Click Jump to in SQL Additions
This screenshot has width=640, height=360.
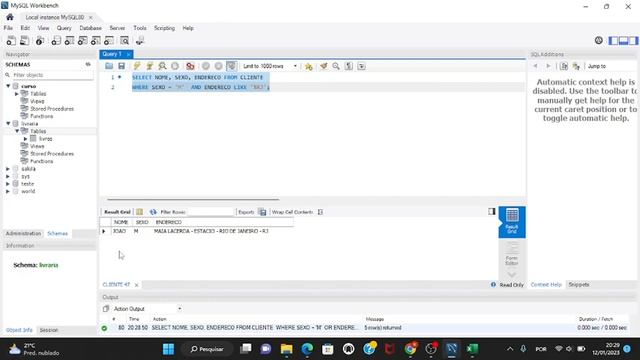click(597, 66)
